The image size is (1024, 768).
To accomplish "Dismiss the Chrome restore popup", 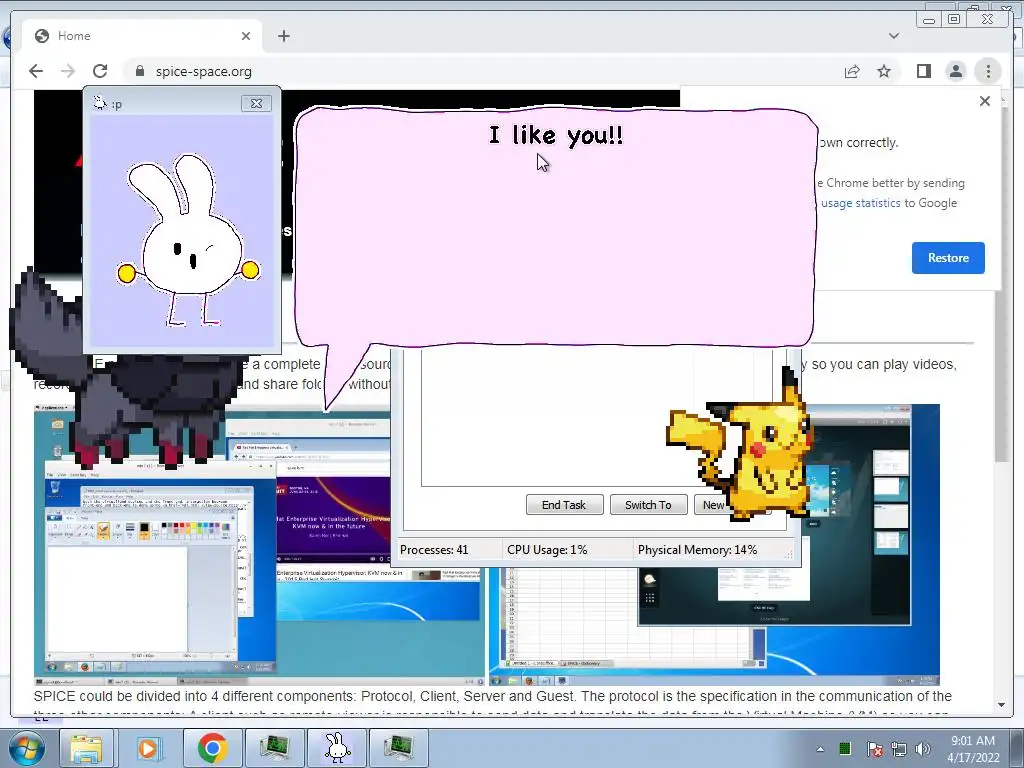I will coord(985,101).
